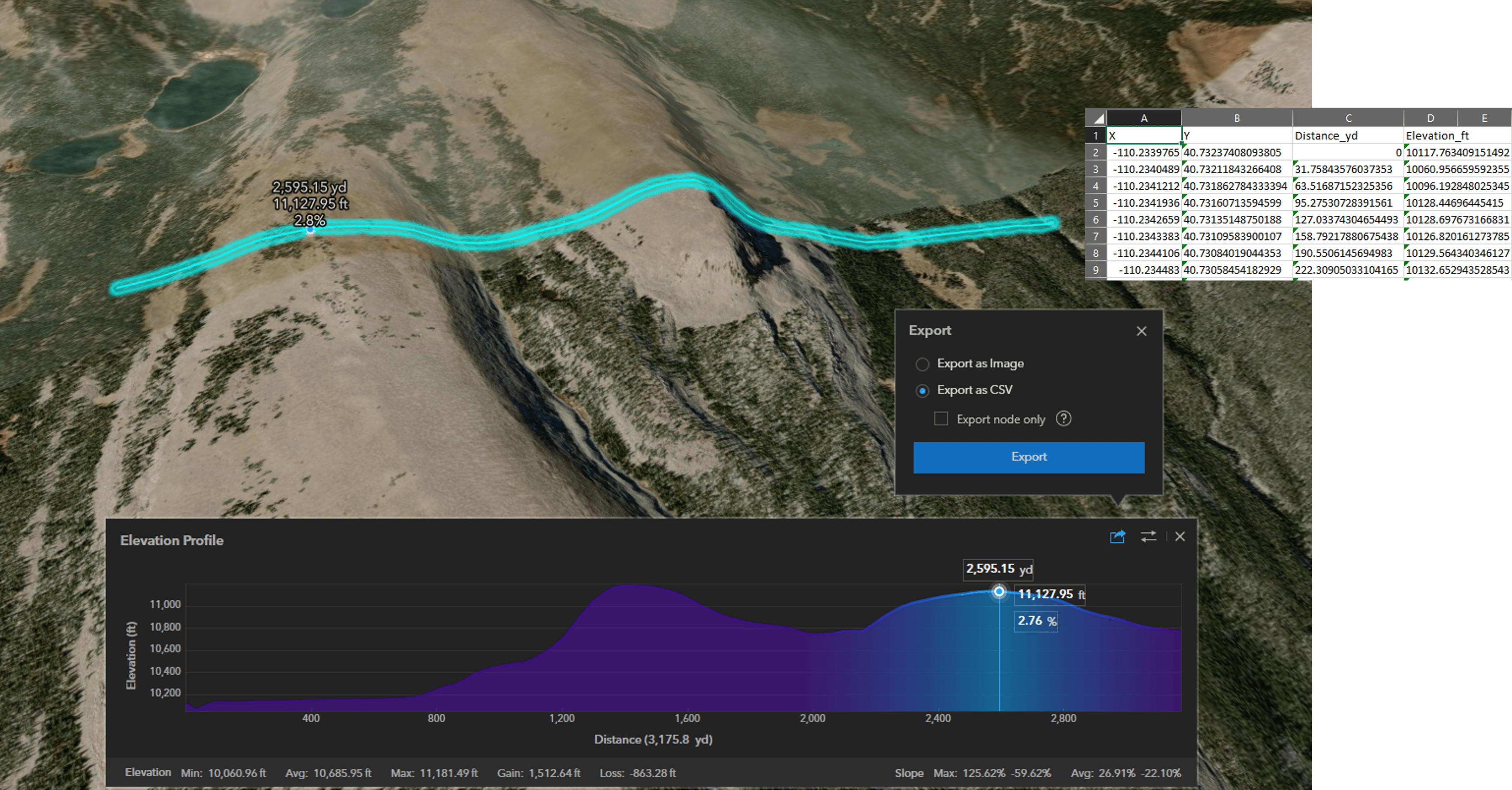Click the export share icon in Elevation Profile
The width and height of the screenshot is (1512, 790).
click(1117, 537)
